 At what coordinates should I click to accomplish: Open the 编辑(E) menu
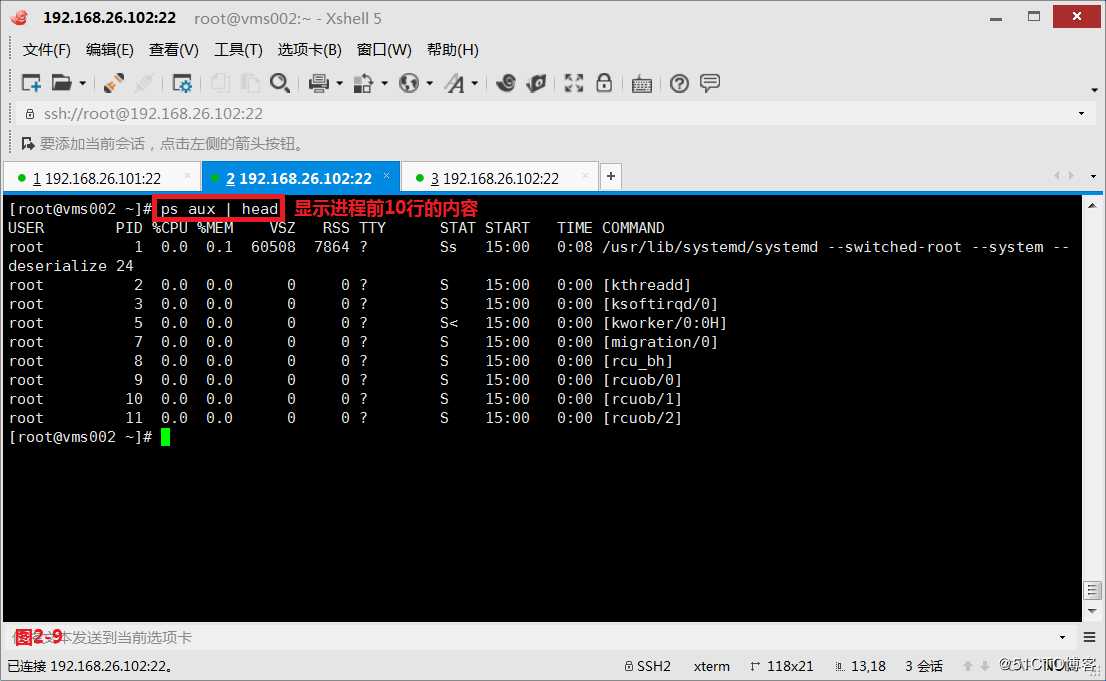(x=109, y=49)
